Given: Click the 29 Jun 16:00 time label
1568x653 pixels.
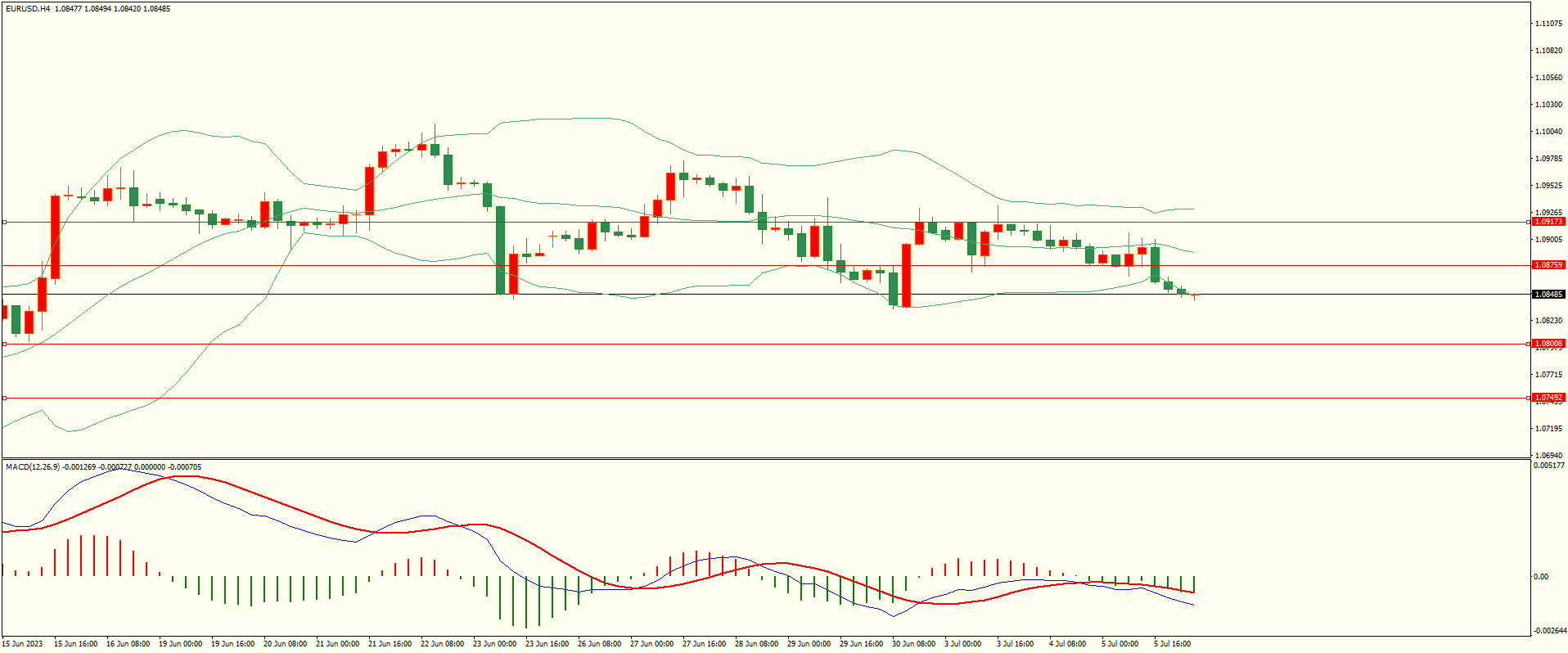Looking at the screenshot, I should tap(861, 644).
